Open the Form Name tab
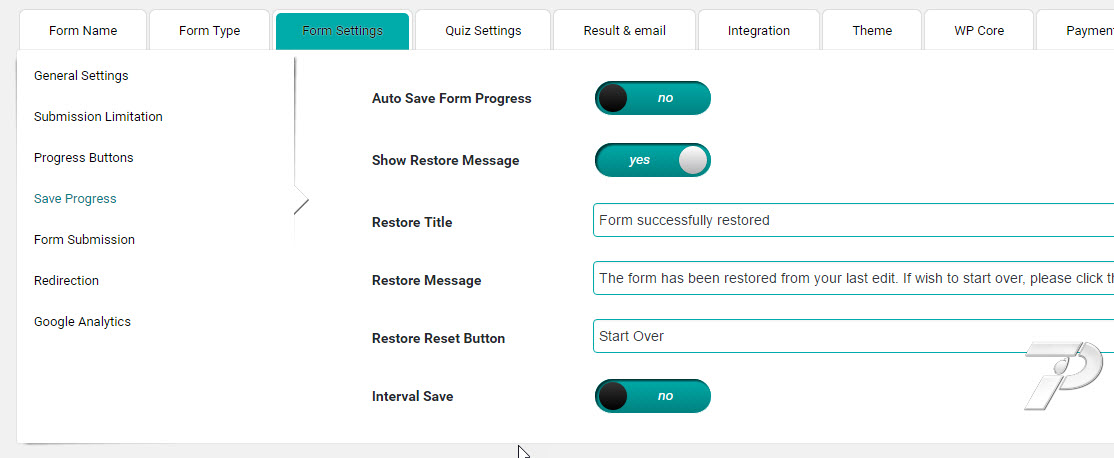The image size is (1114, 458). (x=83, y=30)
